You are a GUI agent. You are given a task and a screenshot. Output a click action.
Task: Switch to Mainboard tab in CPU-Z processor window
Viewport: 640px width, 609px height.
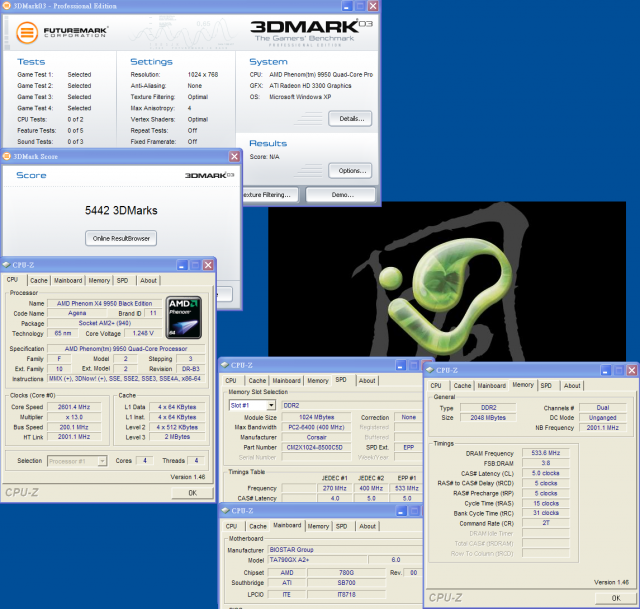click(68, 280)
